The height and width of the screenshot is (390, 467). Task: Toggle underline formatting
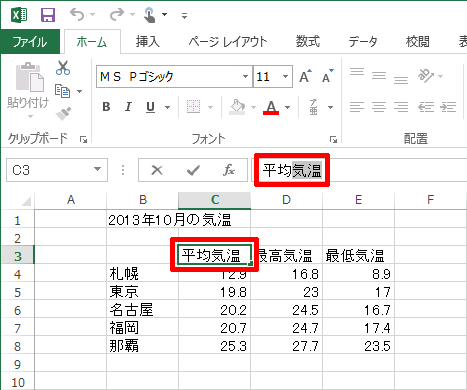pyautogui.click(x=151, y=107)
